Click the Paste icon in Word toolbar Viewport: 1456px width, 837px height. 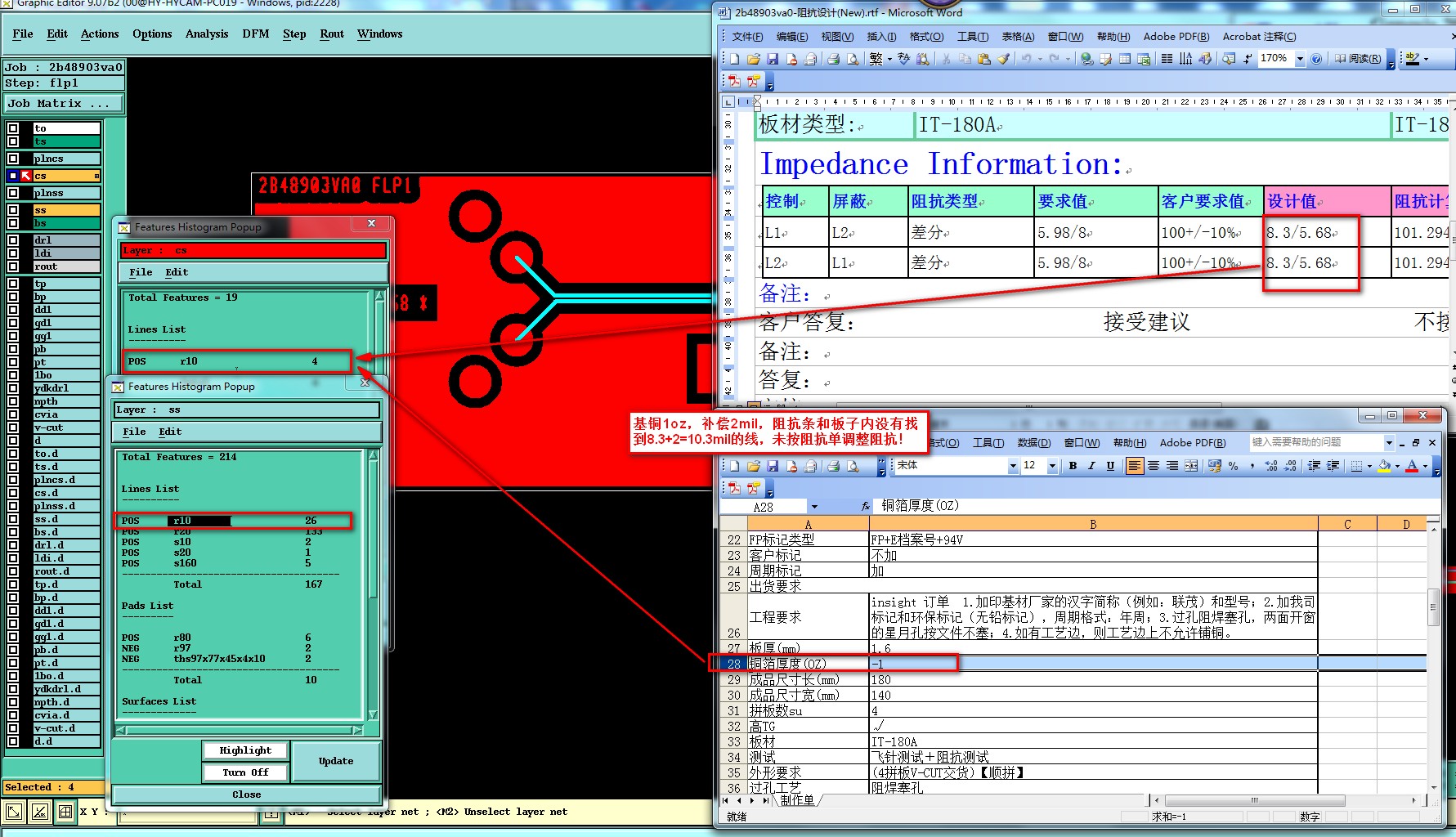(984, 59)
